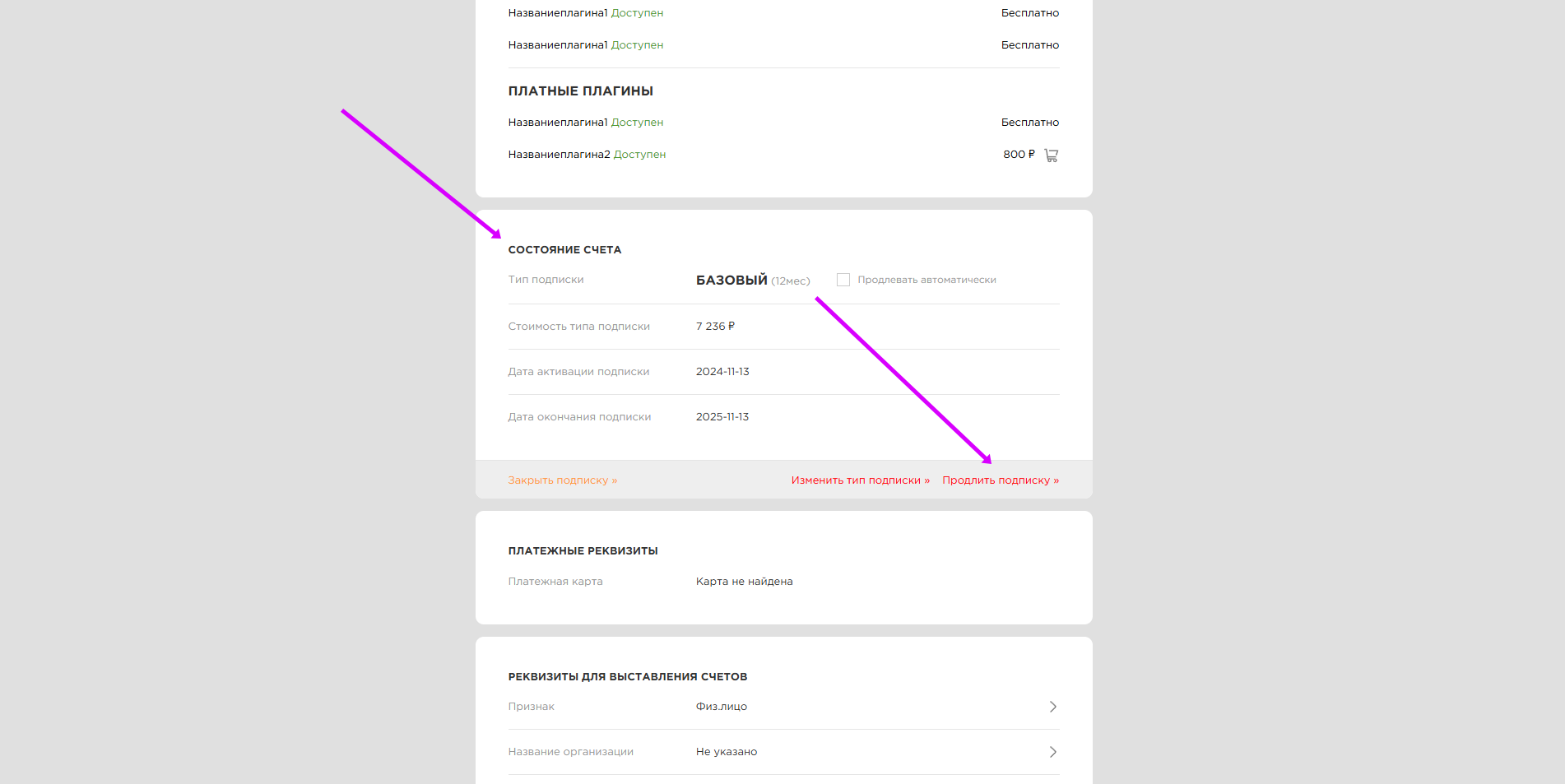This screenshot has height=784, width=1565.
Task: Click the Доступен status next to Названиеплагина2
Action: pos(639,155)
